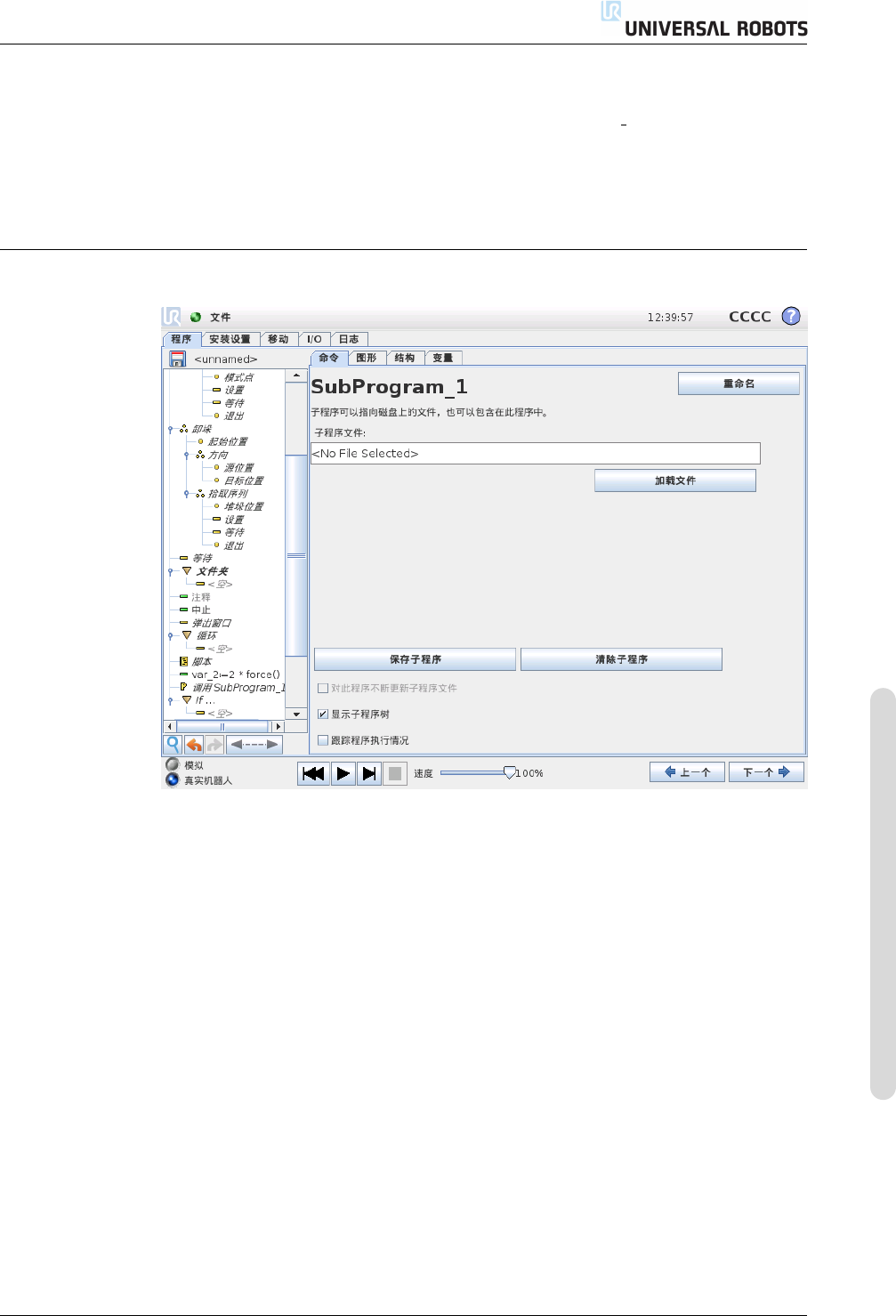Image resolution: width=896 pixels, height=1316 pixels.
Task: Switch to the 图形 tab
Action: pos(367,358)
